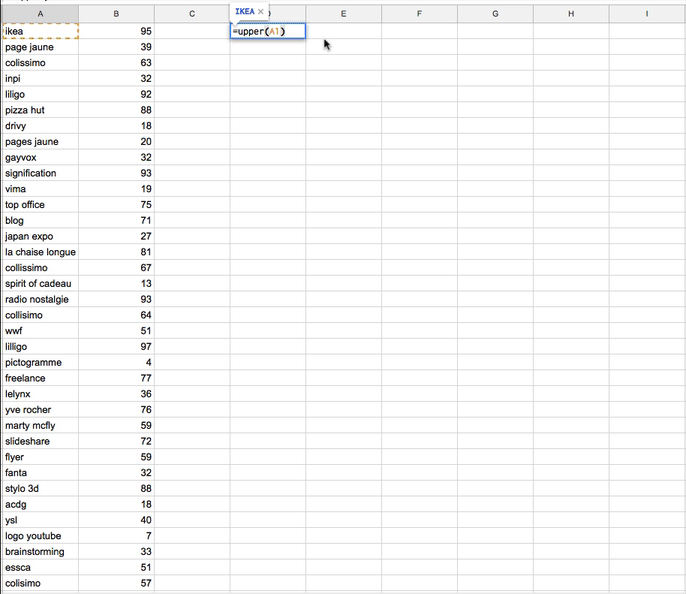Select the cell containing 'pages jaune'
Image resolution: width=686 pixels, height=594 pixels.
tap(40, 141)
